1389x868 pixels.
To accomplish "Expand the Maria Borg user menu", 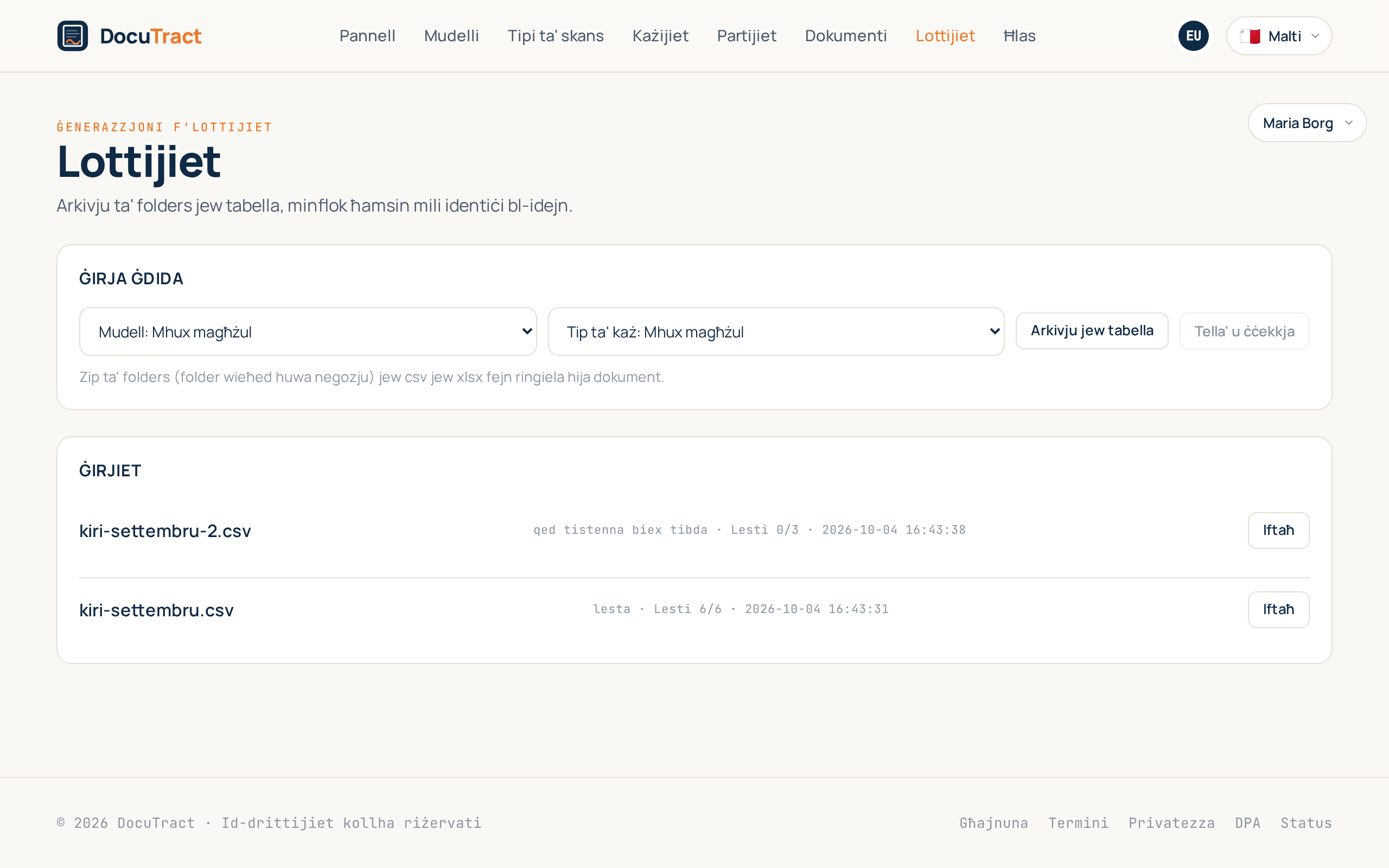I will point(1307,123).
